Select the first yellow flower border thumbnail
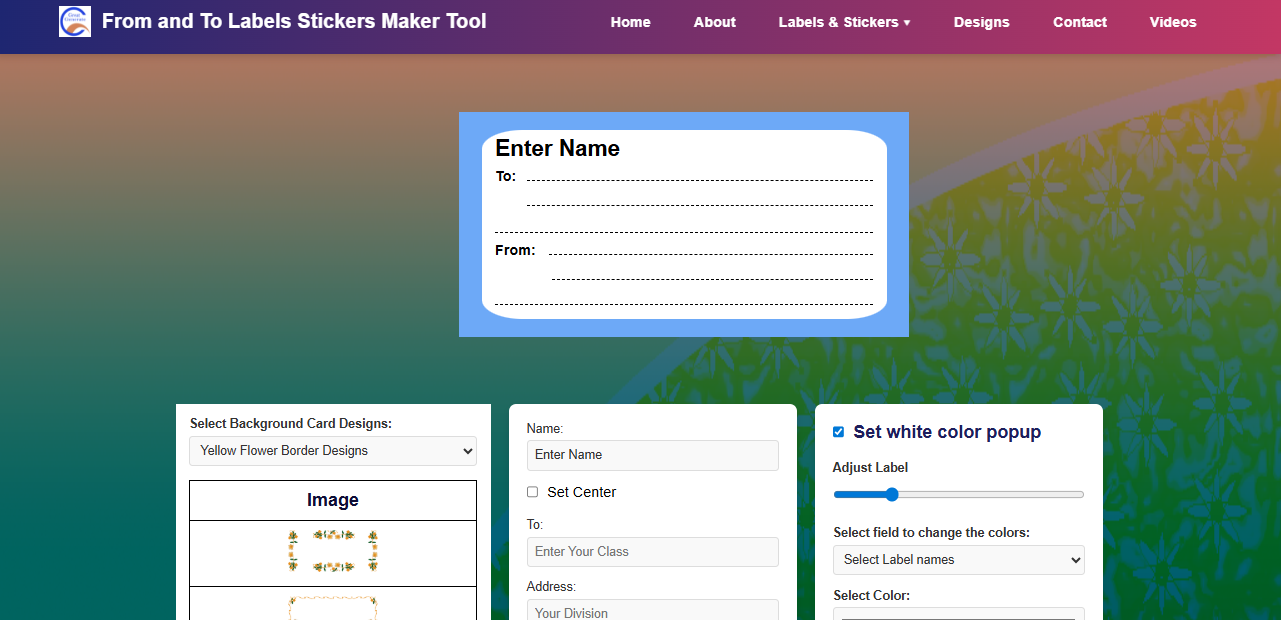Image resolution: width=1281 pixels, height=620 pixels. [x=333, y=552]
